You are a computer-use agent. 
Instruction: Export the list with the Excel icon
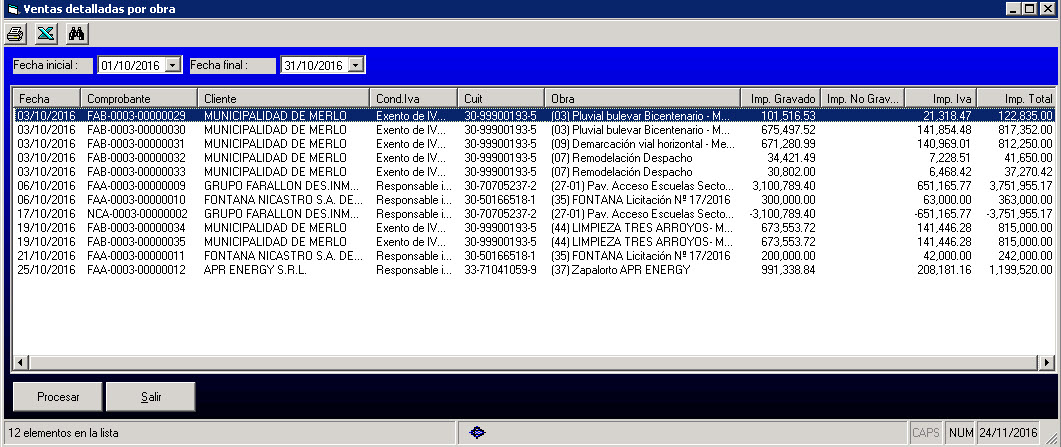tap(45, 33)
